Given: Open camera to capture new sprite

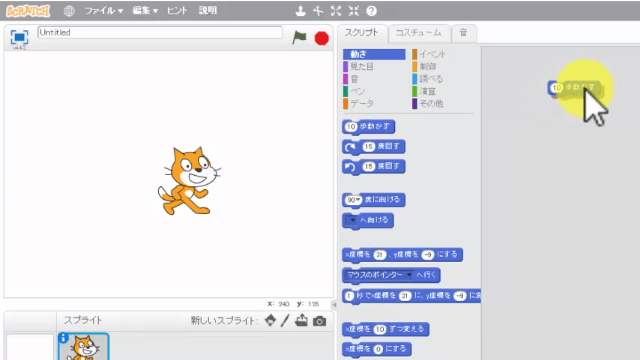Looking at the screenshot, I should coord(320,321).
